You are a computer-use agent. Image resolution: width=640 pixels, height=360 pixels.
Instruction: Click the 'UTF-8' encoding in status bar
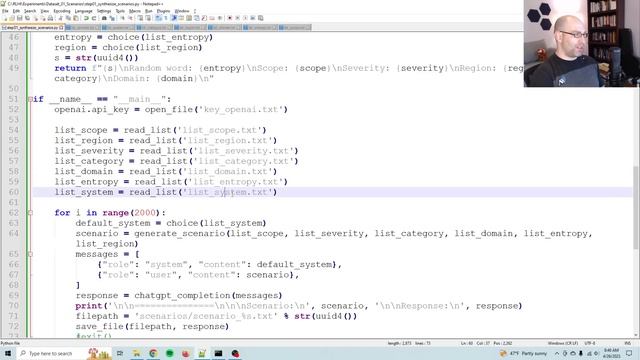(x=590, y=343)
